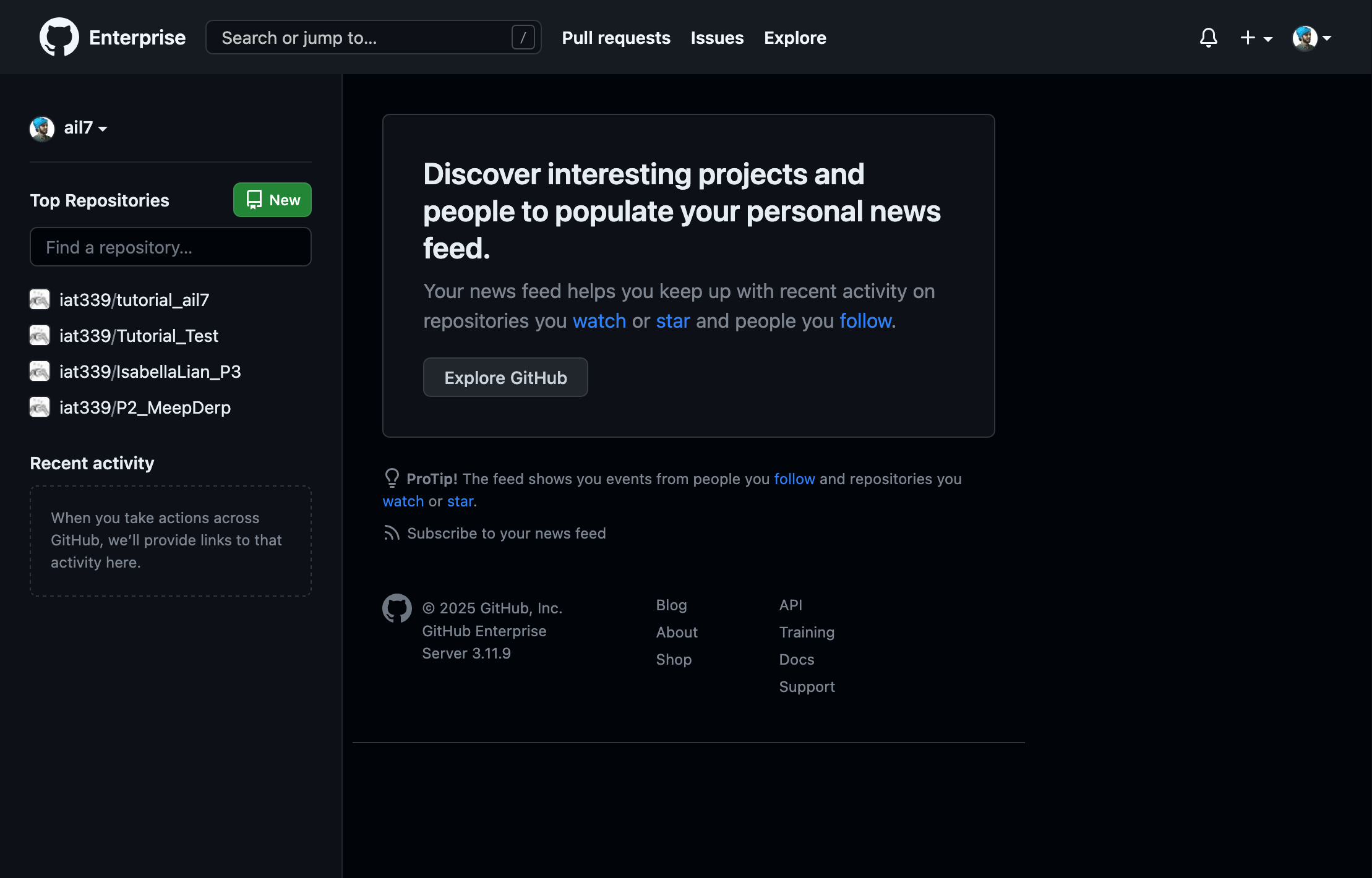1372x878 pixels.
Task: Create a repository with the New button
Action: (272, 200)
